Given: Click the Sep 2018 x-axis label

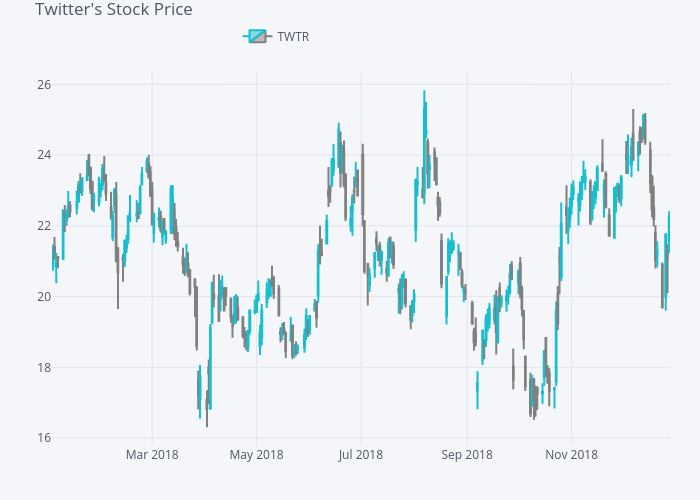Looking at the screenshot, I should tap(466, 455).
